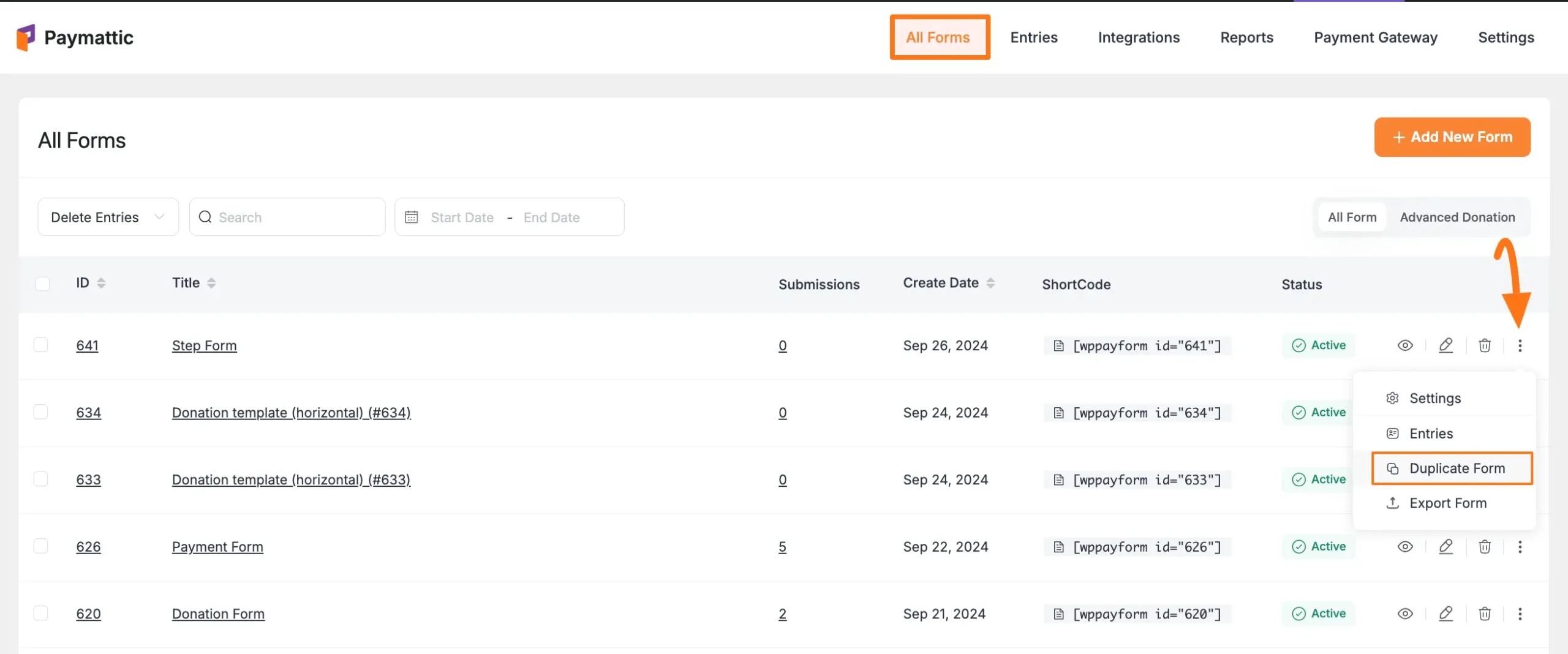Click the Export Form upload icon

1393,503
